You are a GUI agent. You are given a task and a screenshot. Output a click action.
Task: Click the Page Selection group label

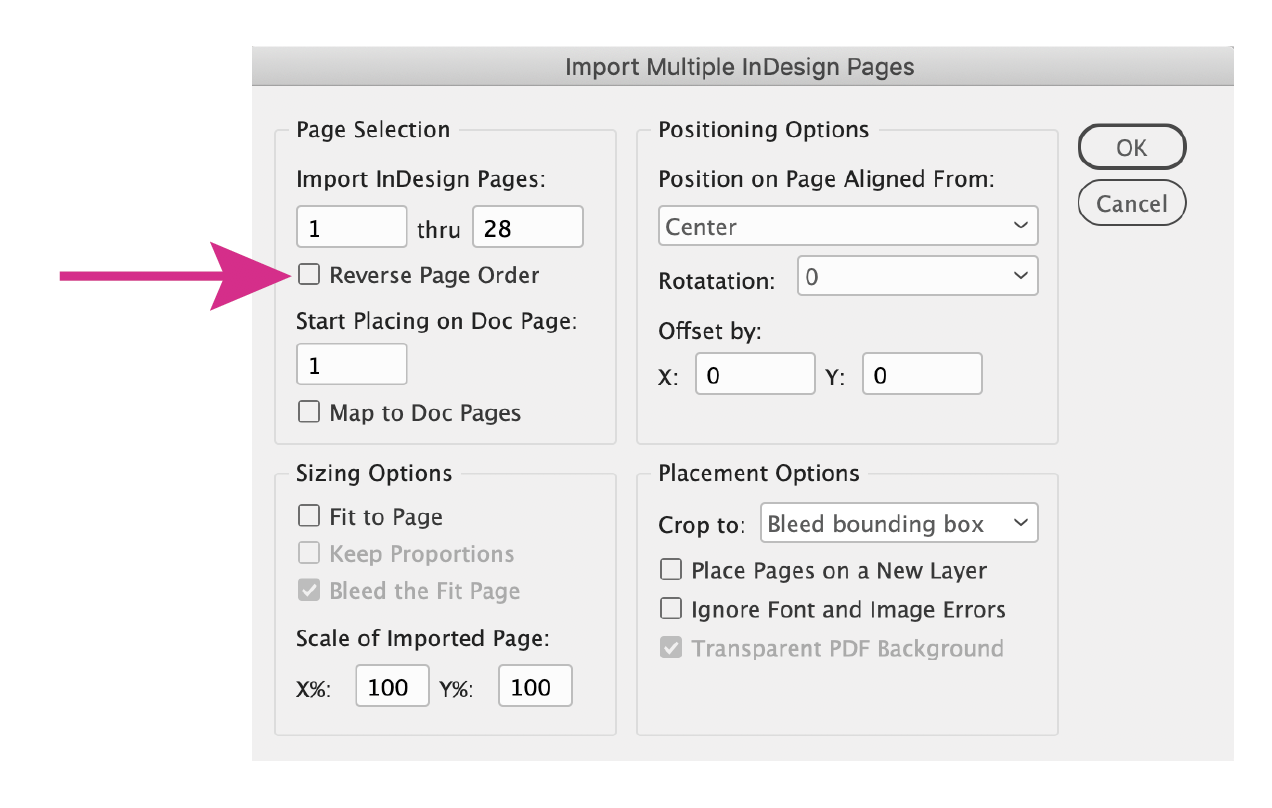pyautogui.click(x=373, y=129)
